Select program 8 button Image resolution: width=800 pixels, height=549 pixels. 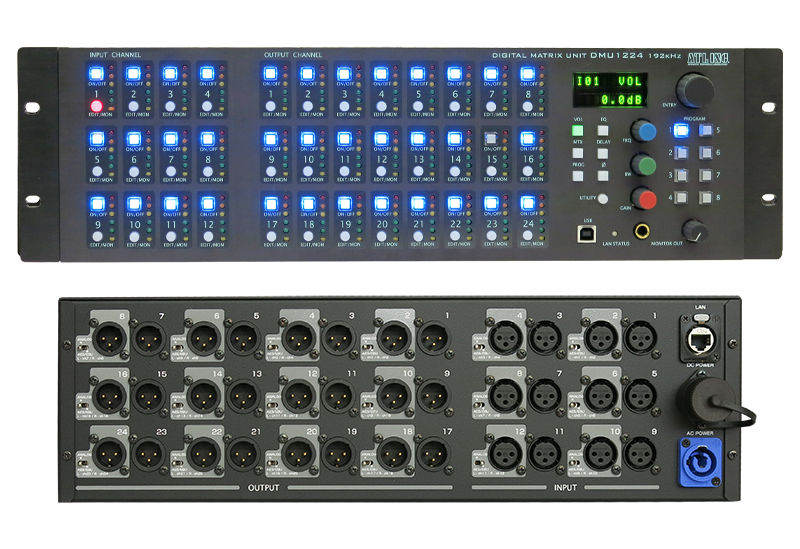click(x=706, y=198)
